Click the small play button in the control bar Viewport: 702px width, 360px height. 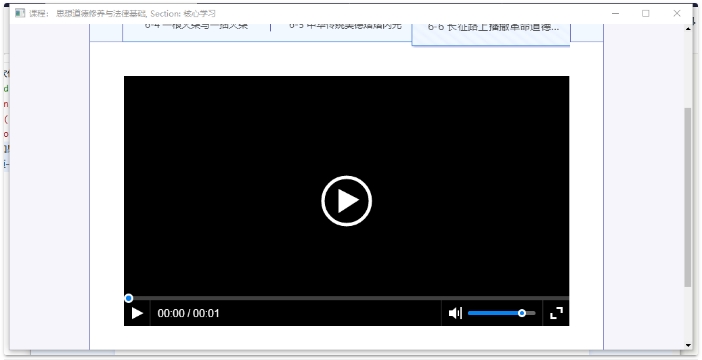(x=137, y=313)
